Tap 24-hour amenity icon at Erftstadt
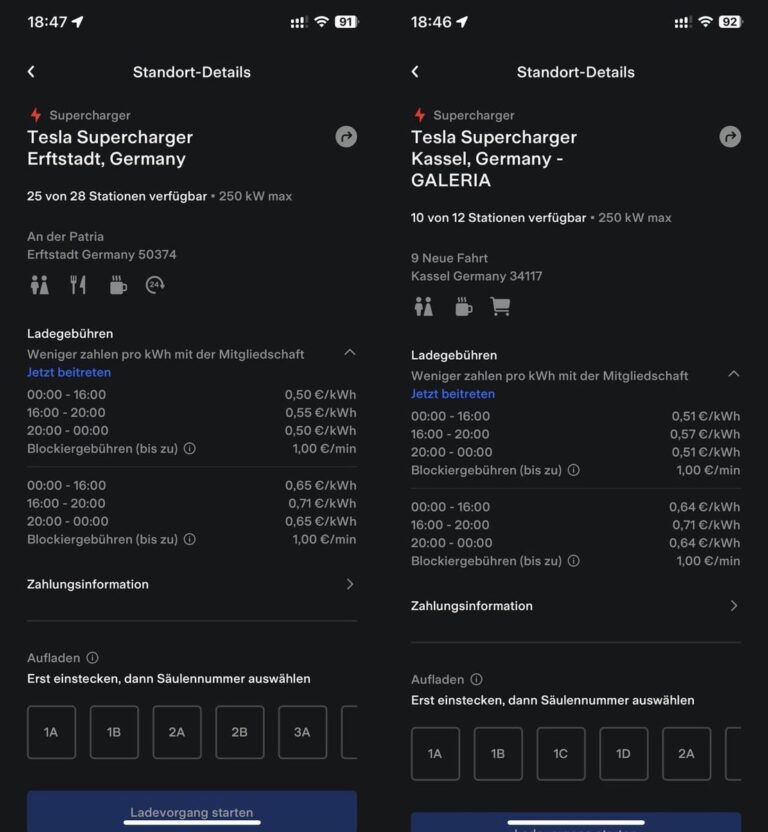The image size is (768, 832). coord(154,285)
